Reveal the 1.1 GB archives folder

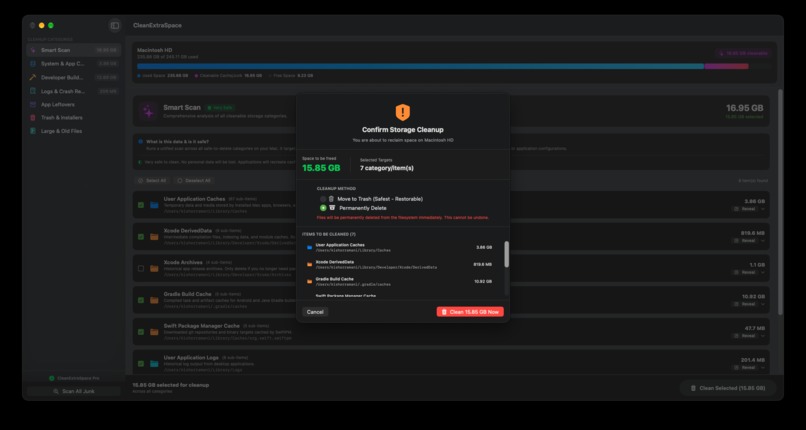tap(744, 273)
